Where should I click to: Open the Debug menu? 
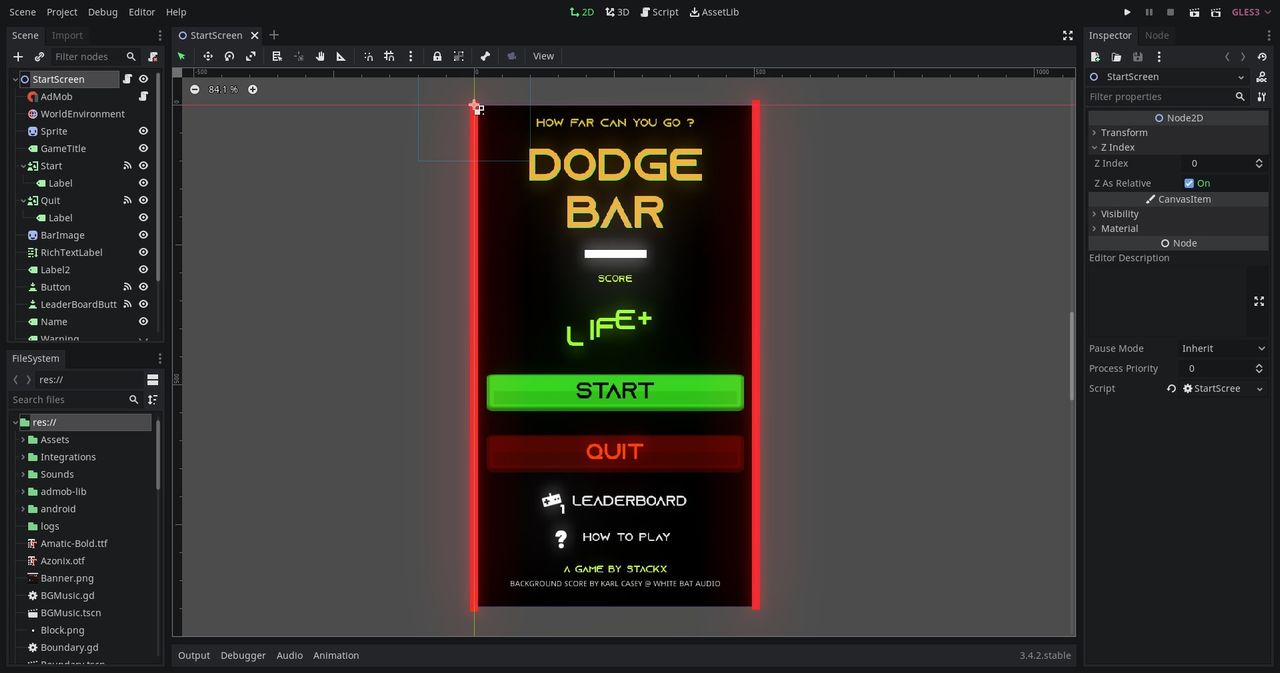(x=102, y=12)
